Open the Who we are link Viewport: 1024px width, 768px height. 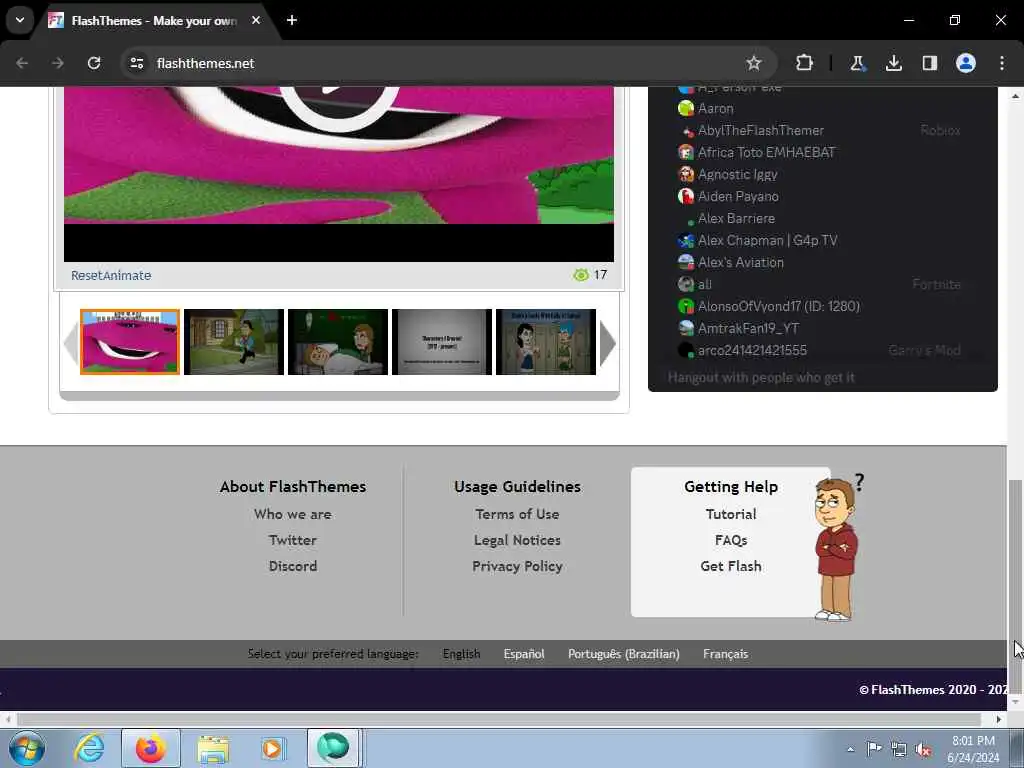coord(293,514)
